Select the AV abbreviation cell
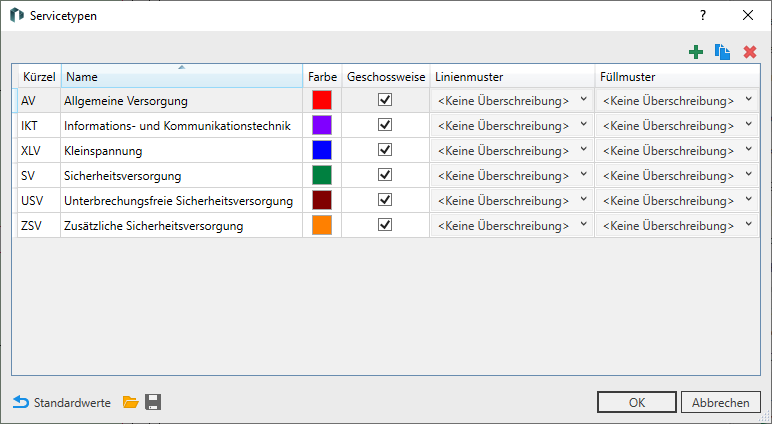The height and width of the screenshot is (424, 772). [39, 100]
